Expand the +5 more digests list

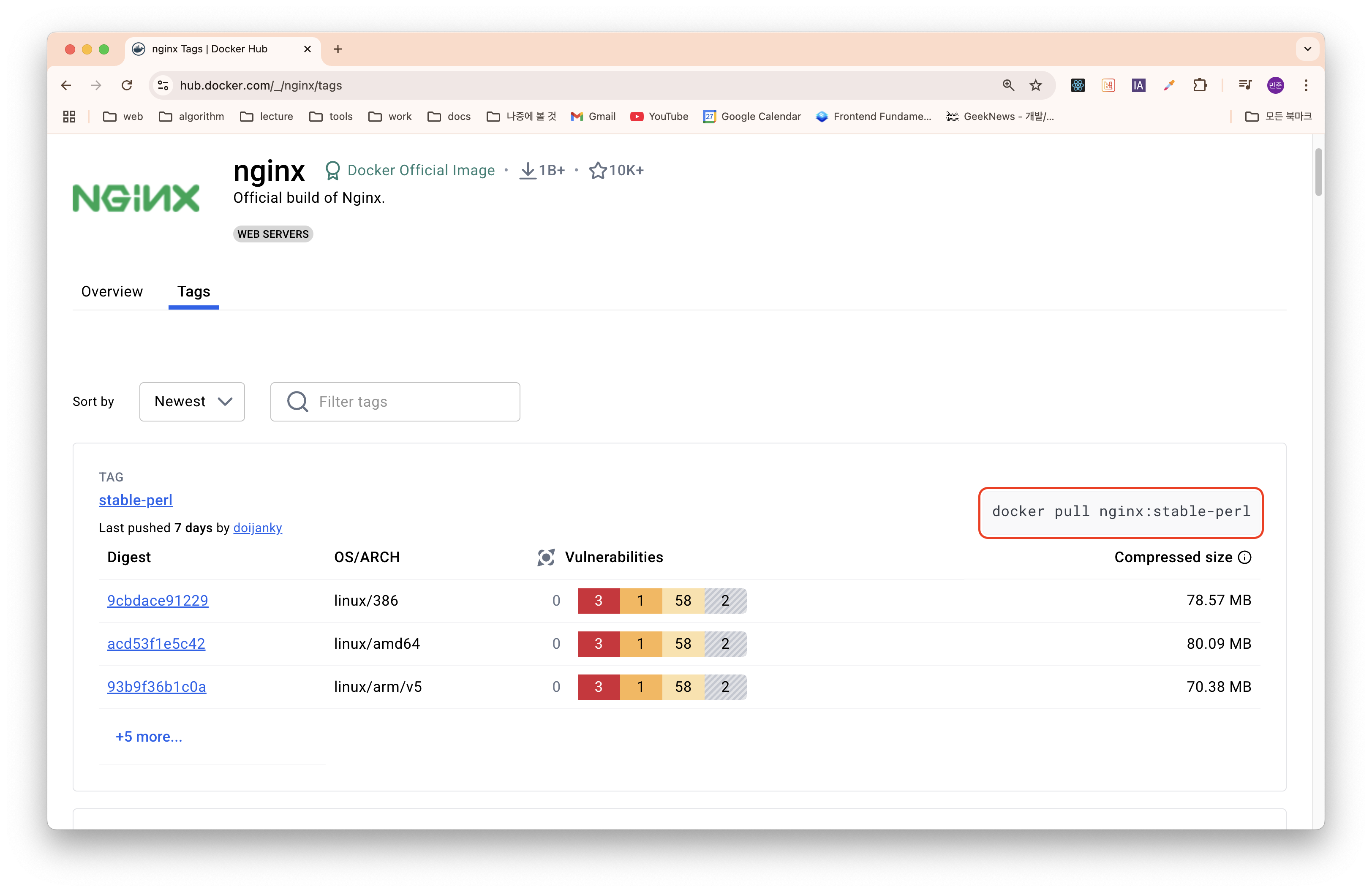[149, 737]
